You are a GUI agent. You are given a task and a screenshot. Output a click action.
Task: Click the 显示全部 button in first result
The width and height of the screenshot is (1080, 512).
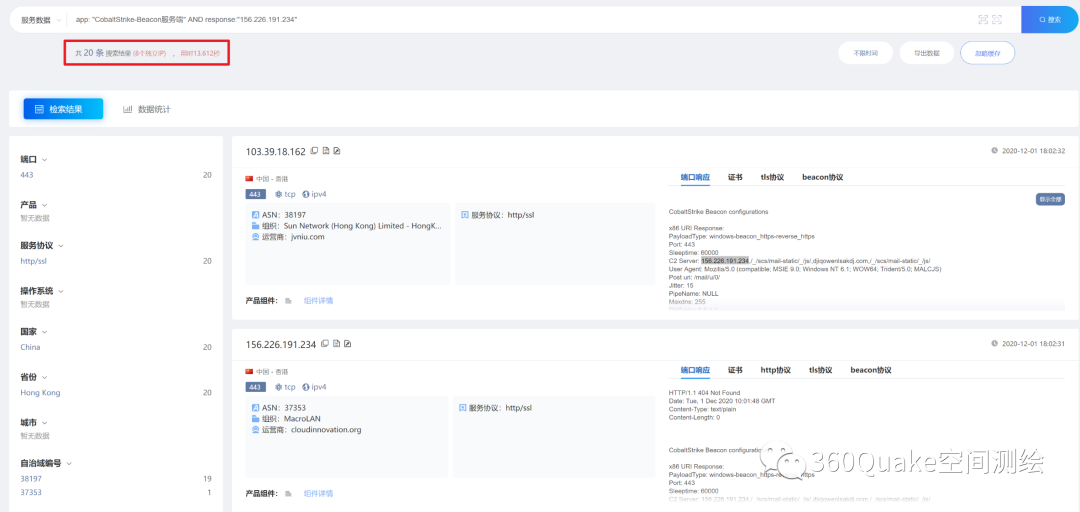coord(1050,199)
